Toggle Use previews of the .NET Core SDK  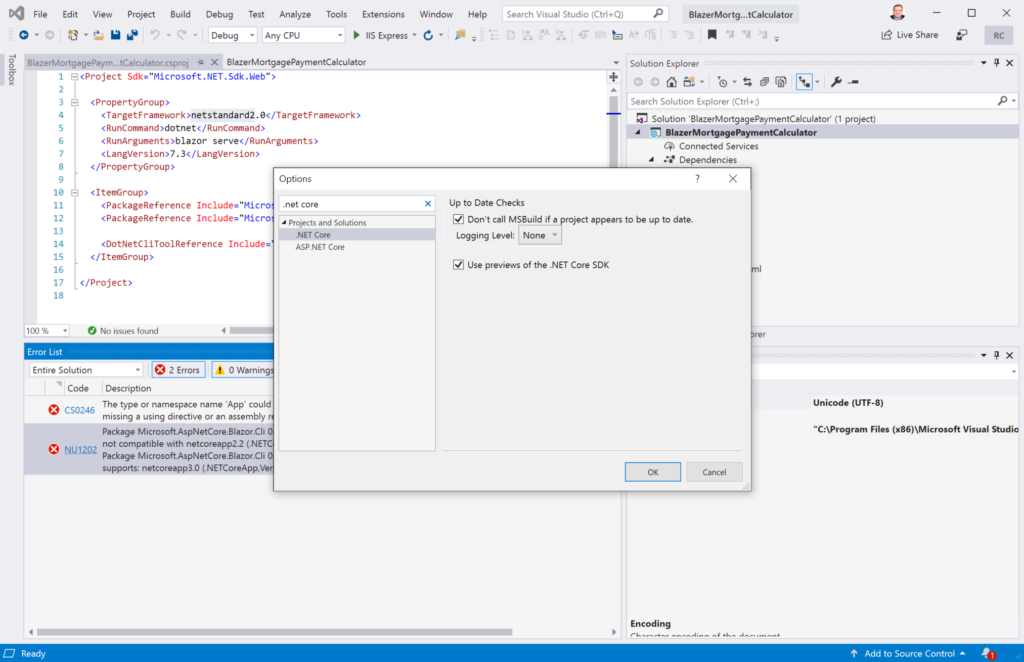pyautogui.click(x=459, y=265)
